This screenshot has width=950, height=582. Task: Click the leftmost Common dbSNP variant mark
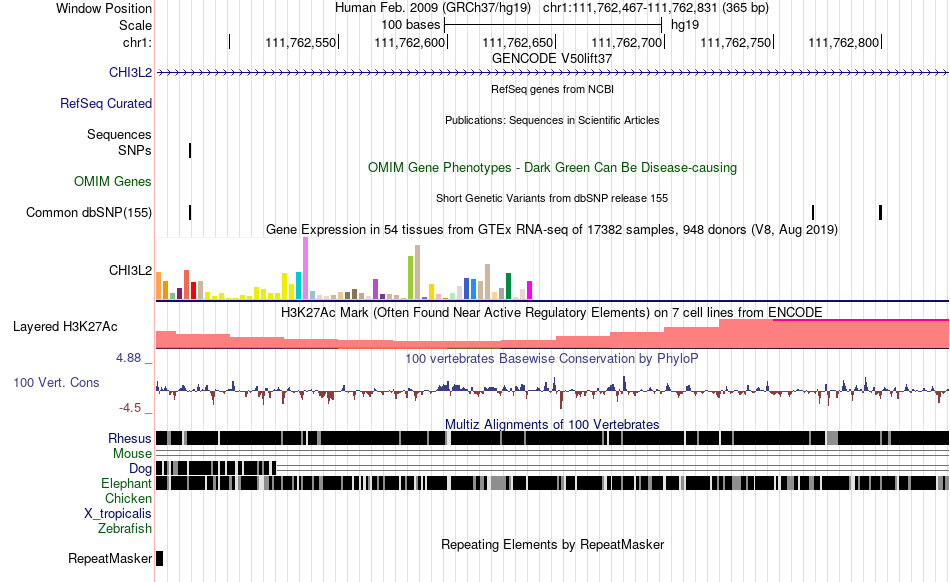click(x=190, y=213)
